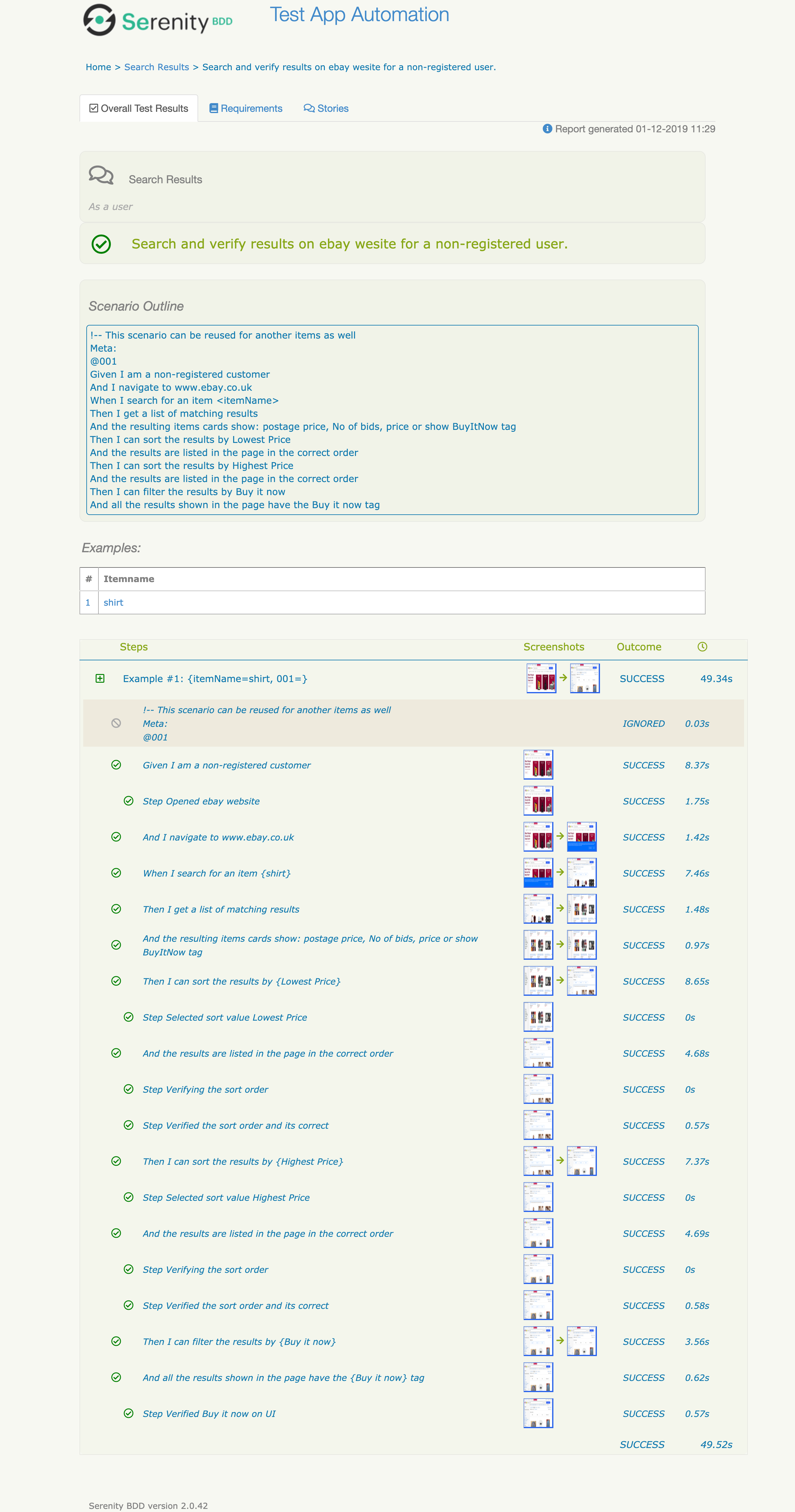The width and height of the screenshot is (795, 1512).
Task: Click the total duration '49.52s' at bottom
Action: click(716, 1445)
